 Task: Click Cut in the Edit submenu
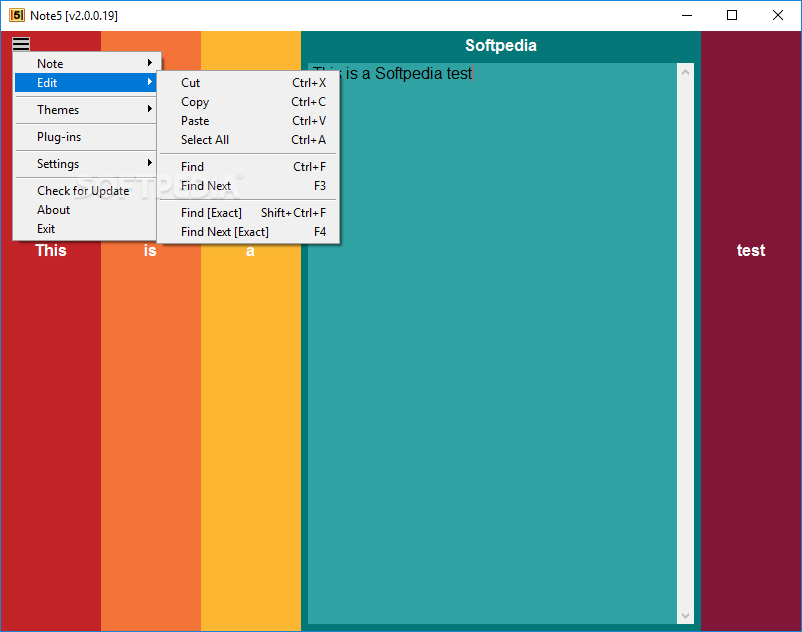coord(248,82)
